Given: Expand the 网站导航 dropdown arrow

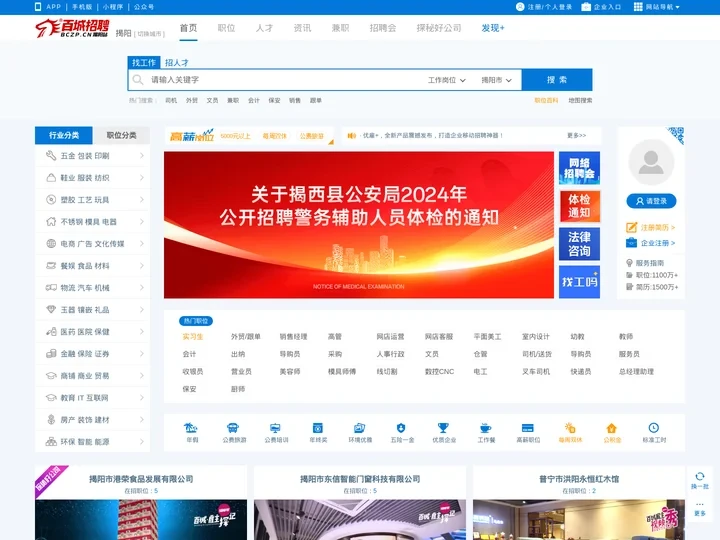Looking at the screenshot, I should pyautogui.click(x=677, y=7).
